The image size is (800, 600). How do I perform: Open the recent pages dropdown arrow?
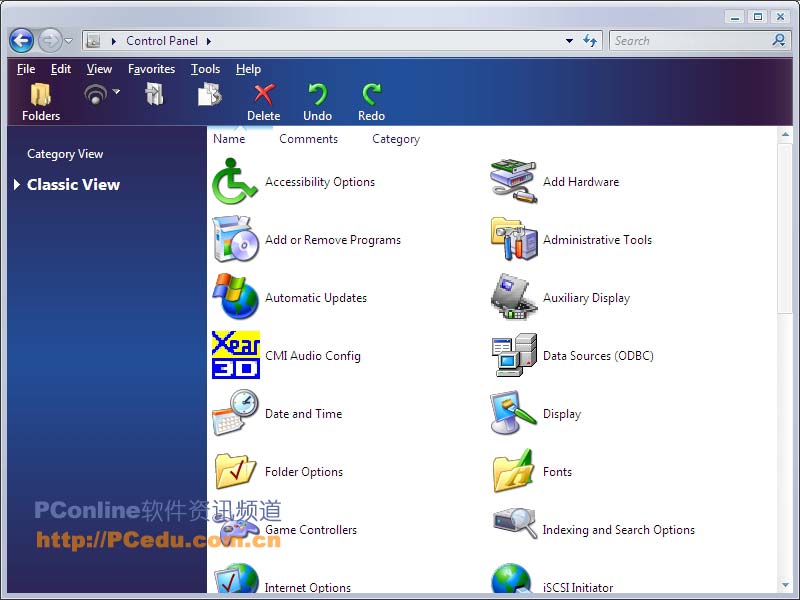coord(68,41)
